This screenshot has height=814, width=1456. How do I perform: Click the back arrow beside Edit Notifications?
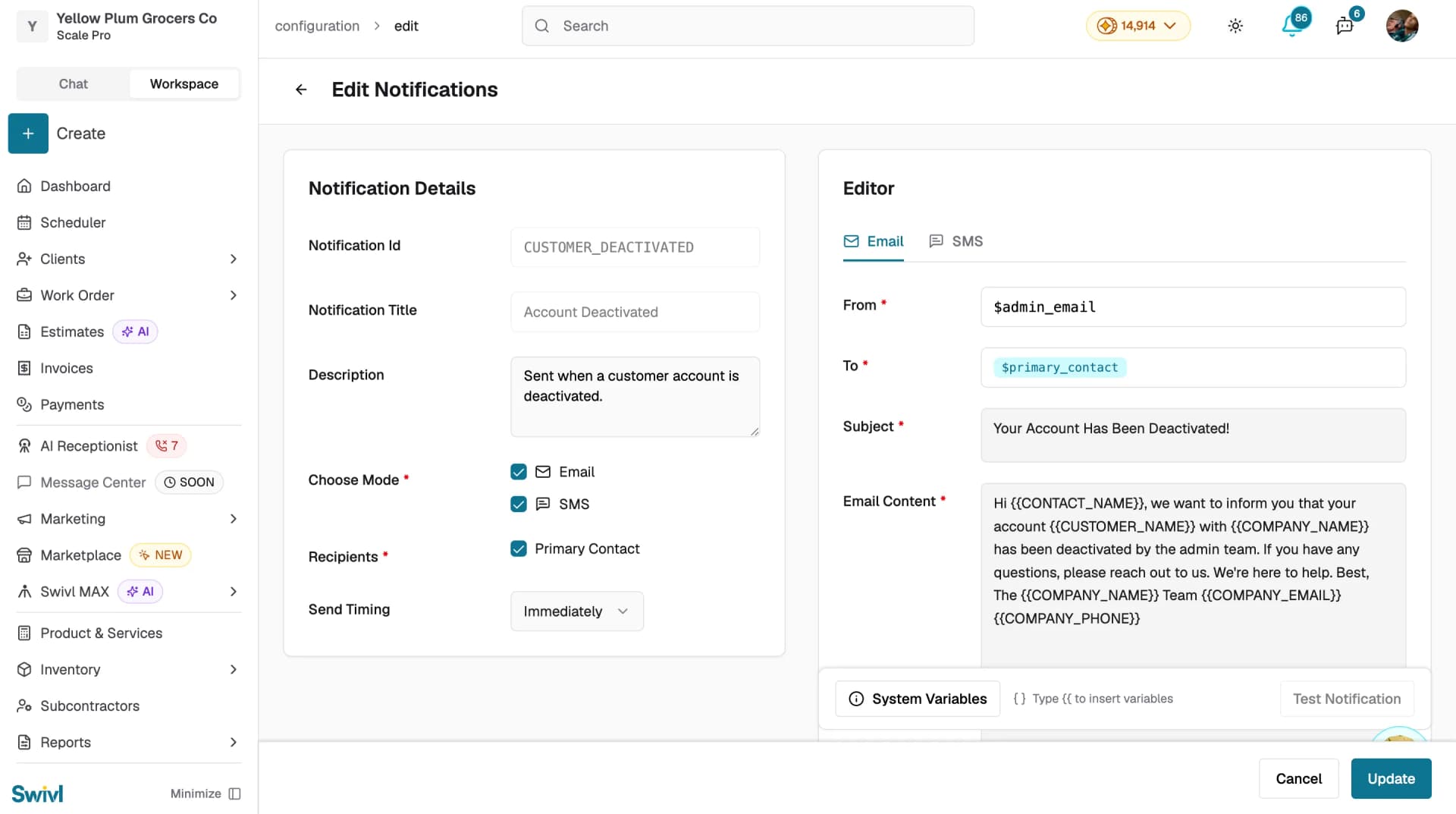[x=301, y=90]
